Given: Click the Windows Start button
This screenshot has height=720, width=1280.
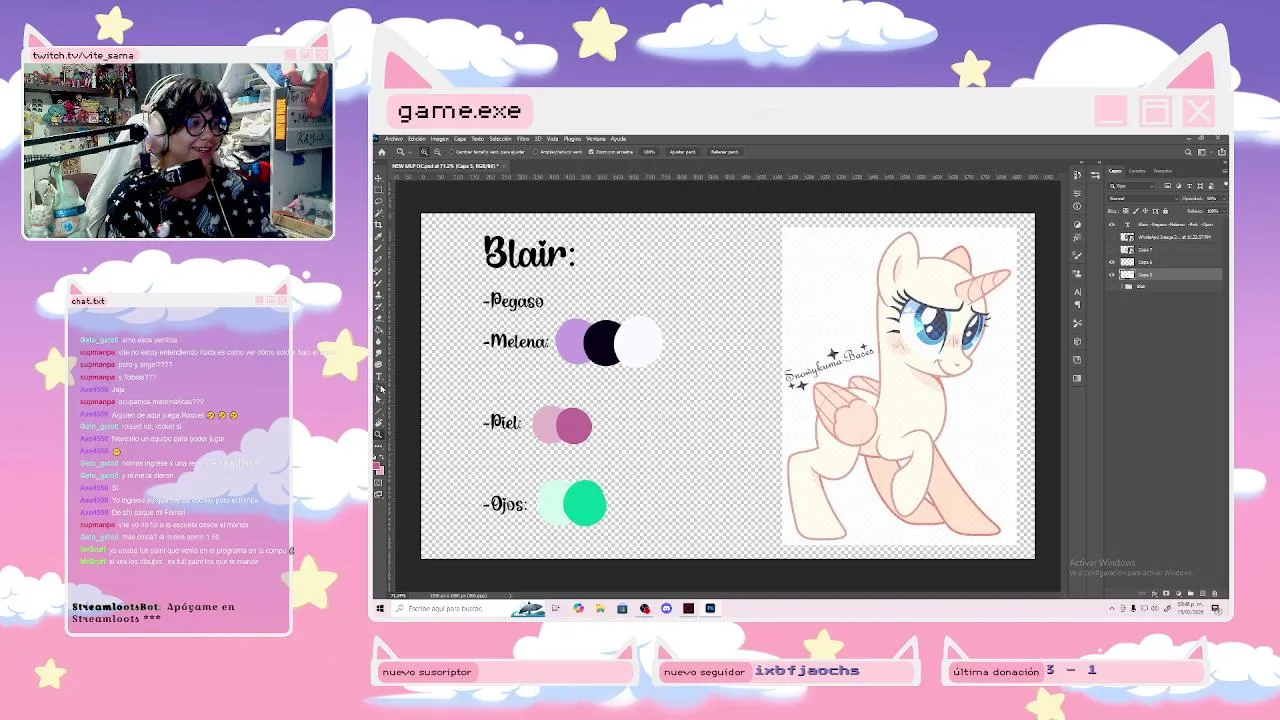Looking at the screenshot, I should pyautogui.click(x=380, y=608).
